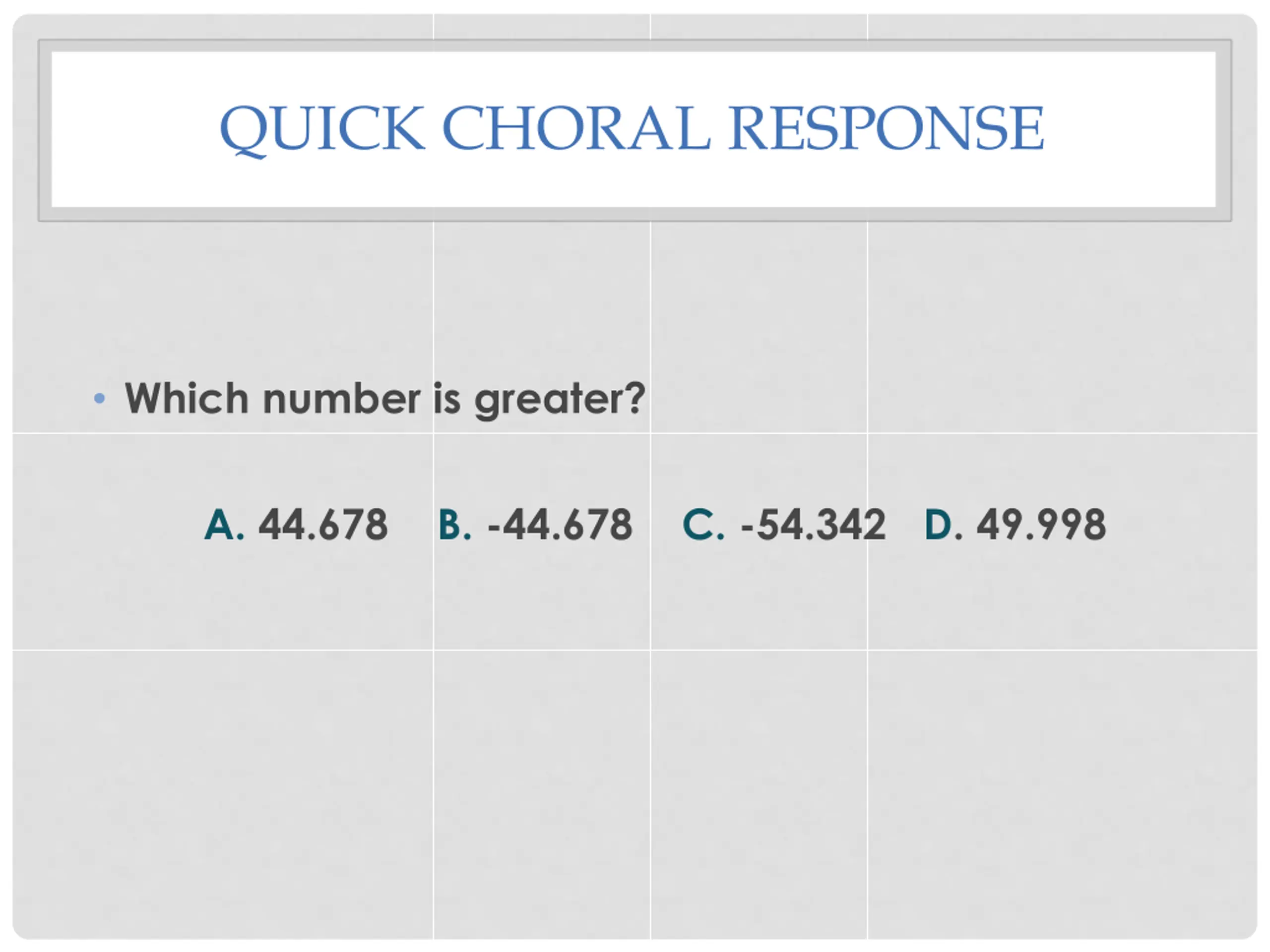This screenshot has height=952, width=1270.
Task: Click the word 'is' in the question
Action: [446, 398]
